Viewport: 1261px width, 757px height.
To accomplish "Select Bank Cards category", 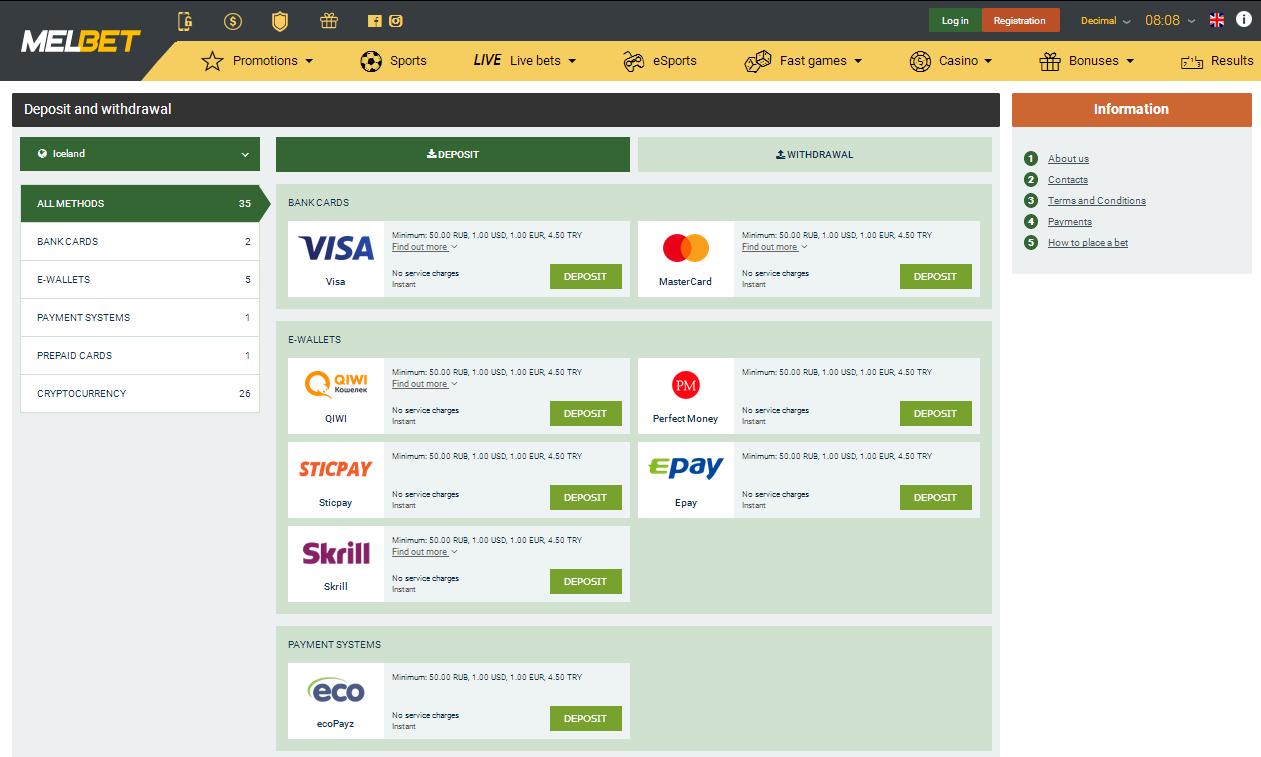I will tap(140, 242).
